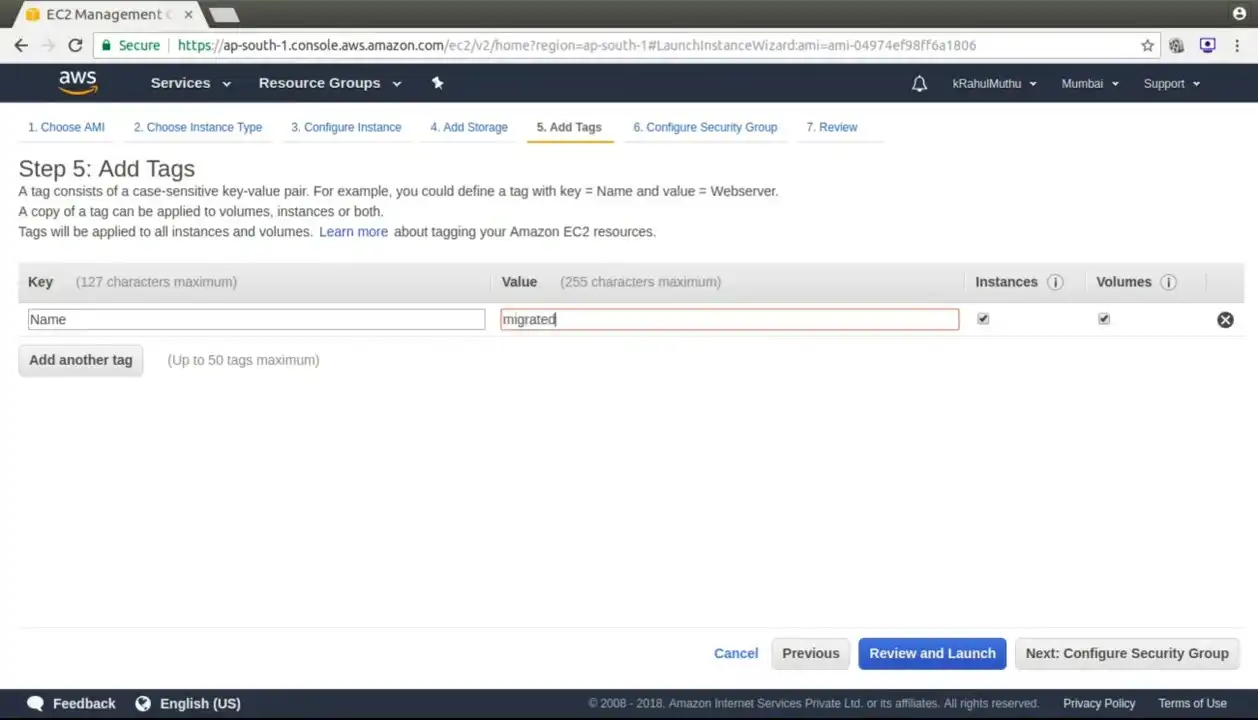Click the browser back arrow
This screenshot has height=720, width=1258.
[x=21, y=45]
